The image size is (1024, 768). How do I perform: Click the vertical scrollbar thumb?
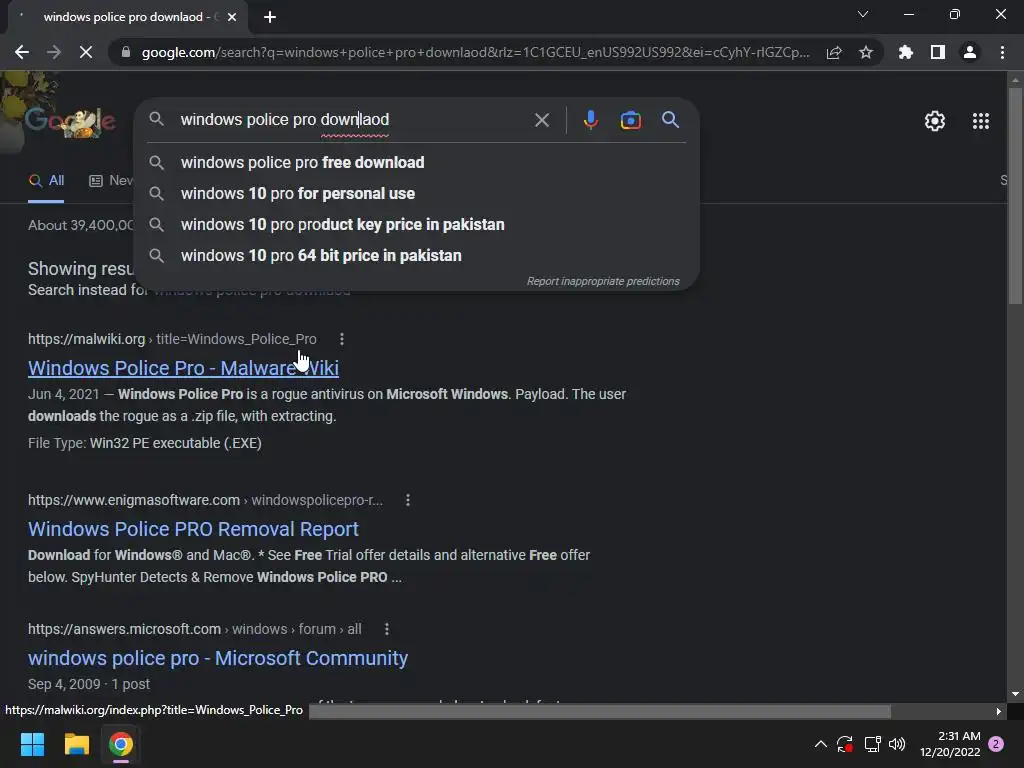click(x=1015, y=196)
